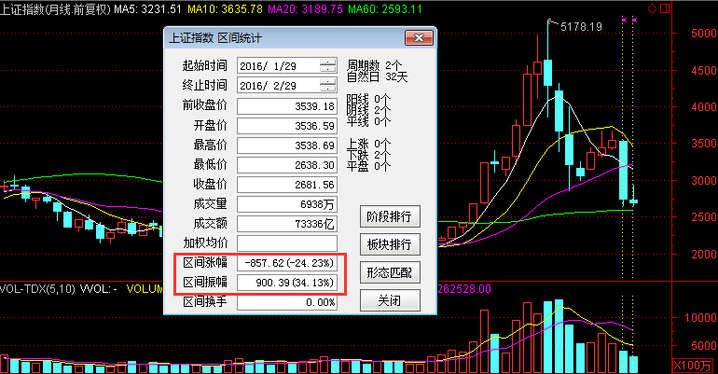
Task: Open the 板块排行 sector ranking
Action: point(390,245)
